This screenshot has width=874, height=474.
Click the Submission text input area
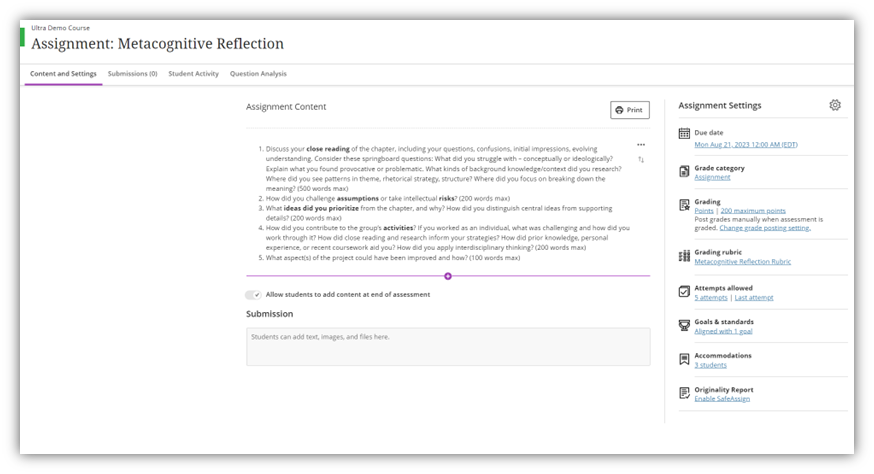[448, 347]
